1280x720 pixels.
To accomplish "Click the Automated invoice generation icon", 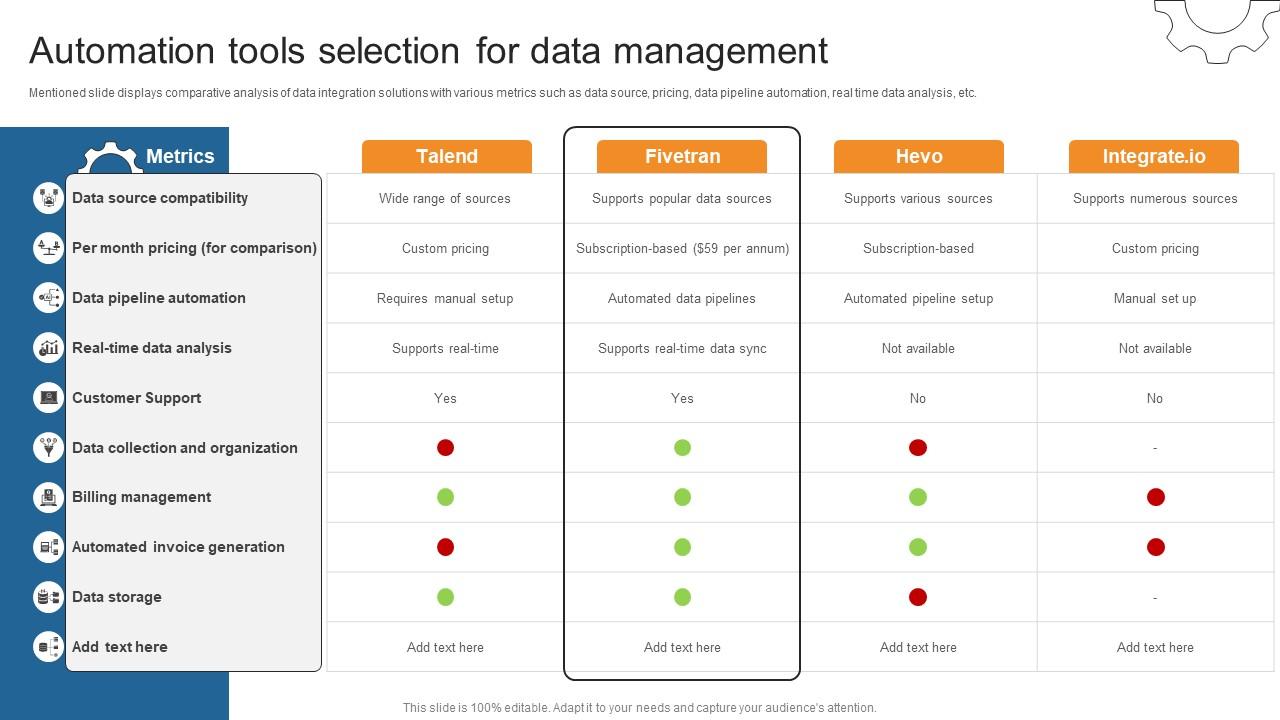I will tap(48, 547).
